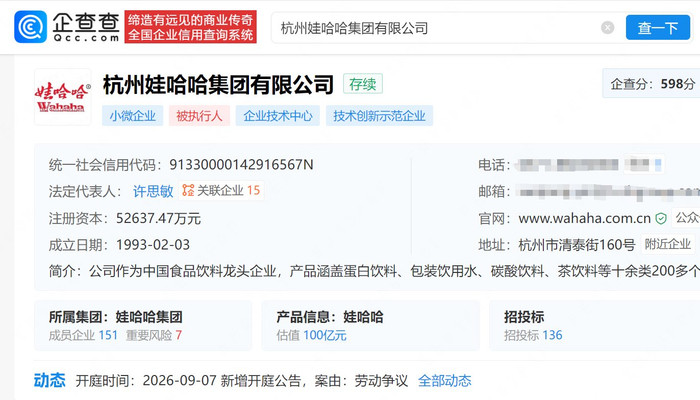The image size is (700, 400).
Task: Click the Wahaha company logo thumbnail
Action: click(x=62, y=97)
